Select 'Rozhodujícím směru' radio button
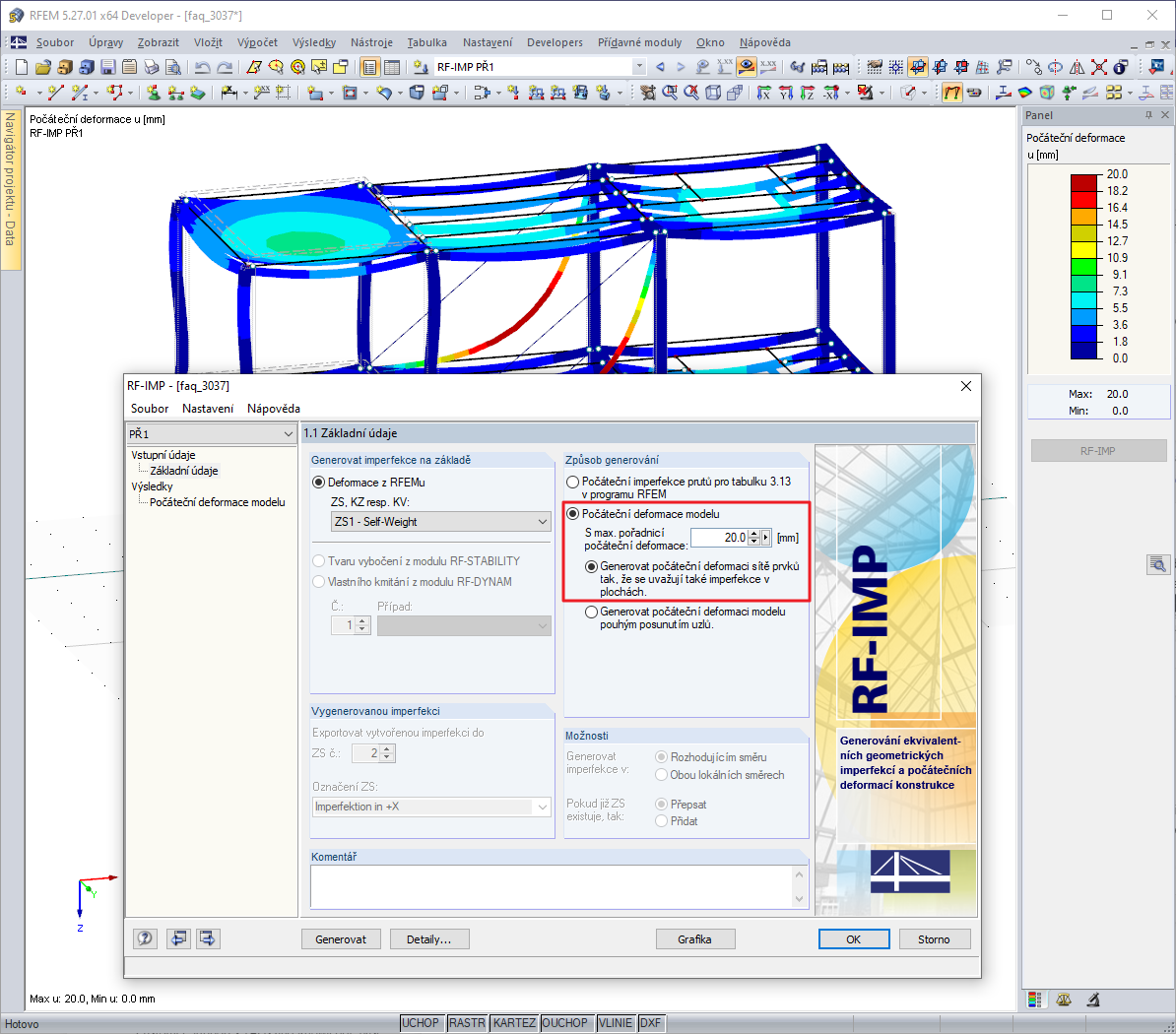 pos(662,757)
